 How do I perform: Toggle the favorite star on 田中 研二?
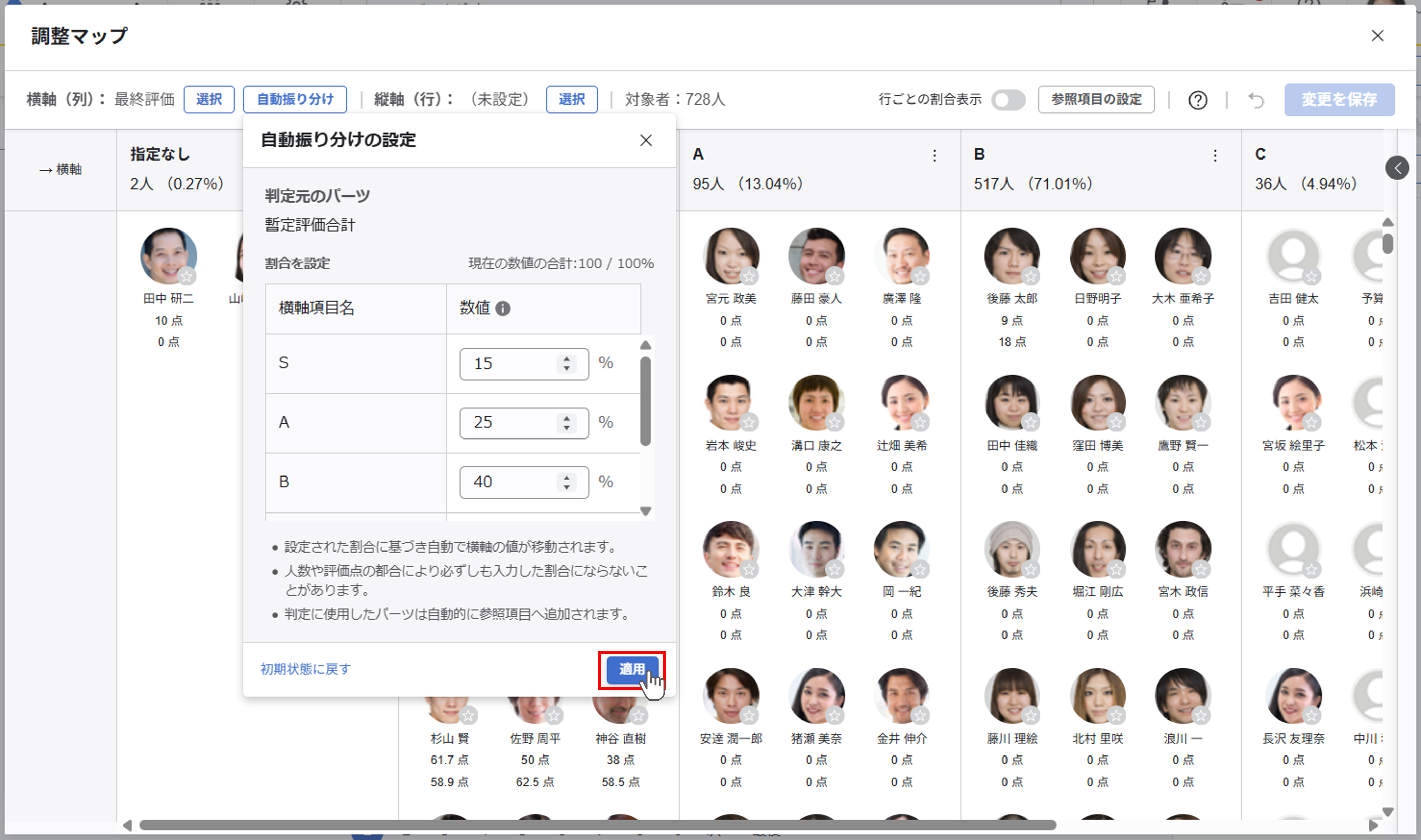point(187,277)
